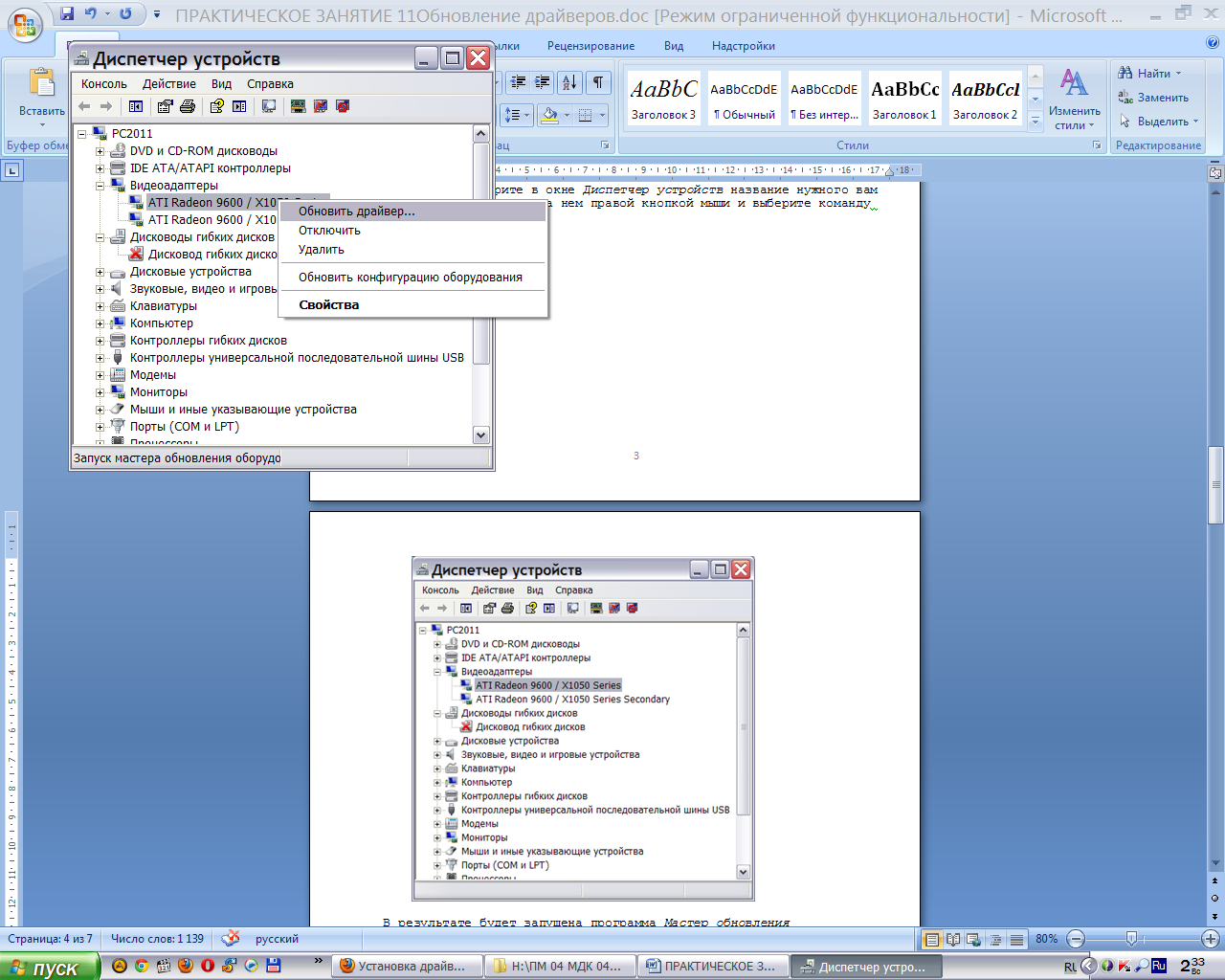Click Word Office button
Screen dimensions: 1225x980
pyautogui.click(x=26, y=25)
